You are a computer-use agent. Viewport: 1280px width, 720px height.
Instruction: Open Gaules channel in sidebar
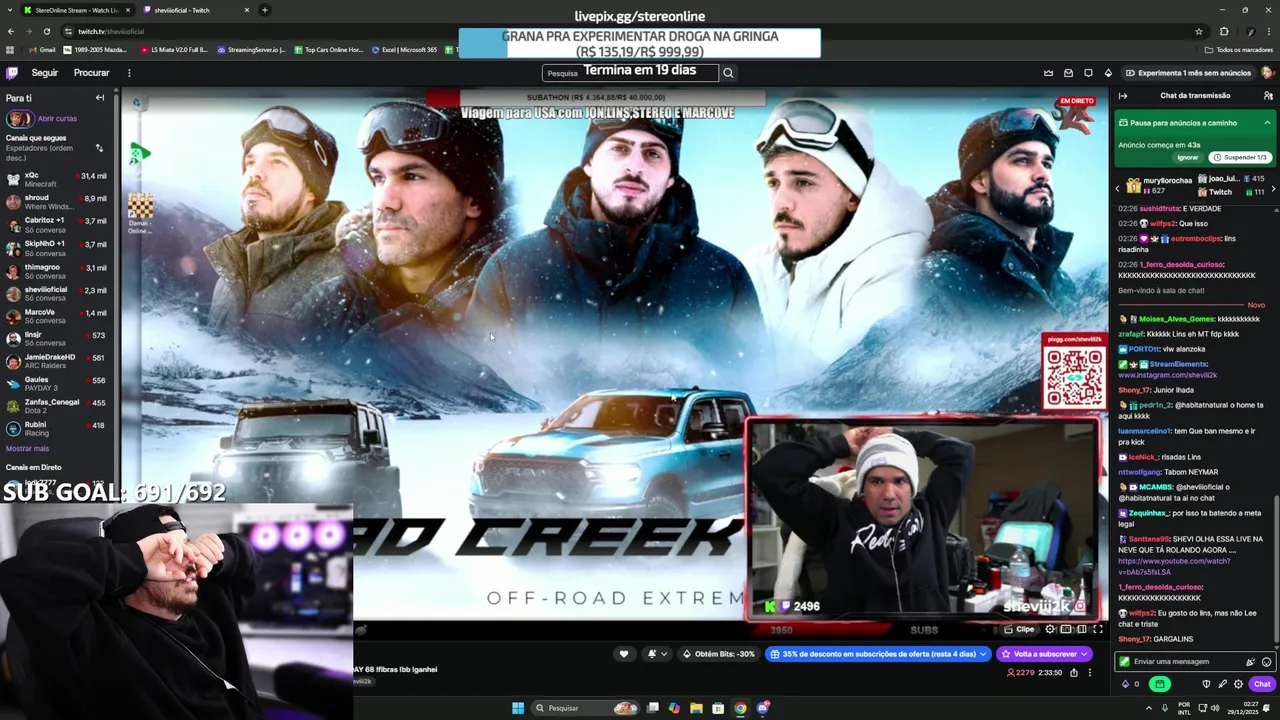tap(58, 384)
